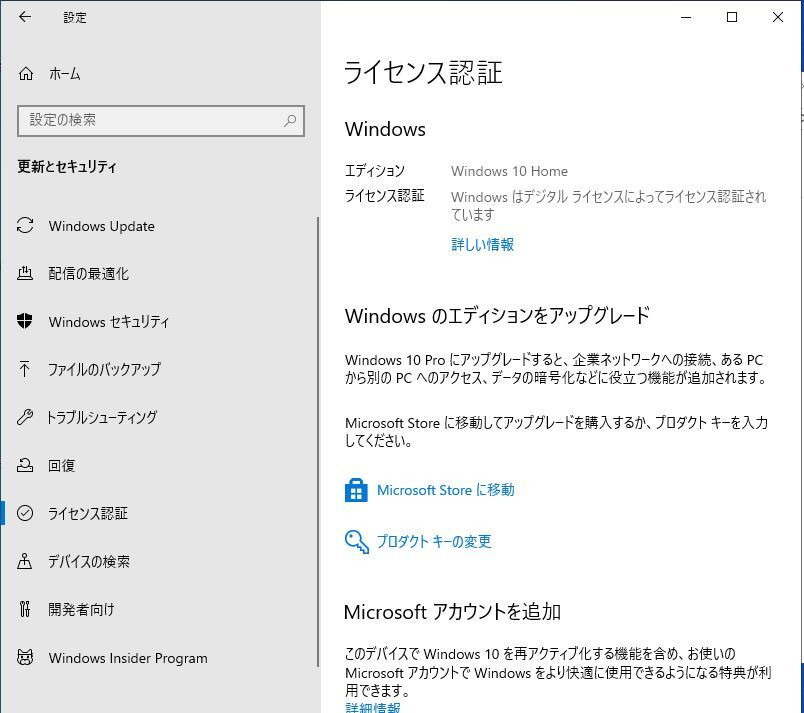This screenshot has height=713, width=804.
Task: Click the ライセンス認証 checkmark icon
Action: (x=25, y=513)
